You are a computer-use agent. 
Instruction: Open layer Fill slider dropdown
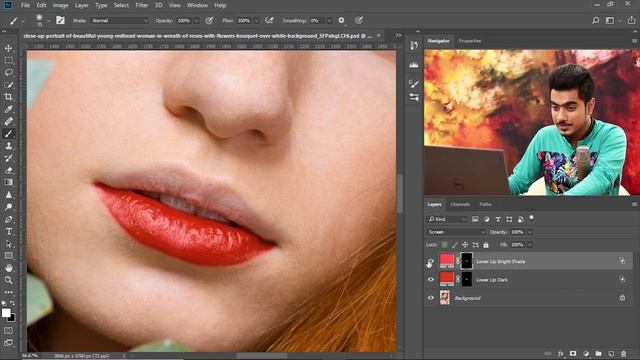point(530,244)
